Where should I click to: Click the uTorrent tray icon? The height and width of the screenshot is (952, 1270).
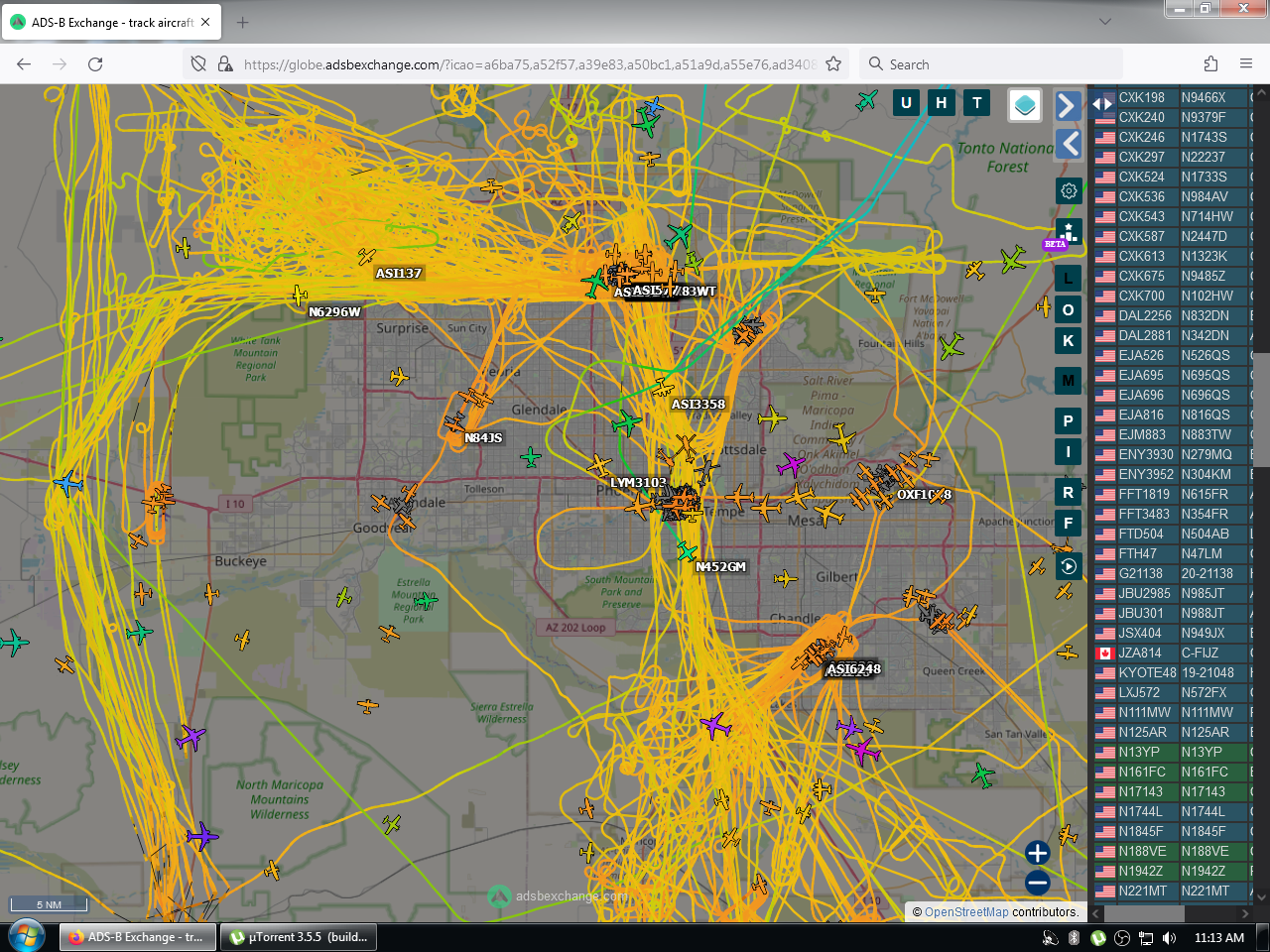pyautogui.click(x=1098, y=937)
